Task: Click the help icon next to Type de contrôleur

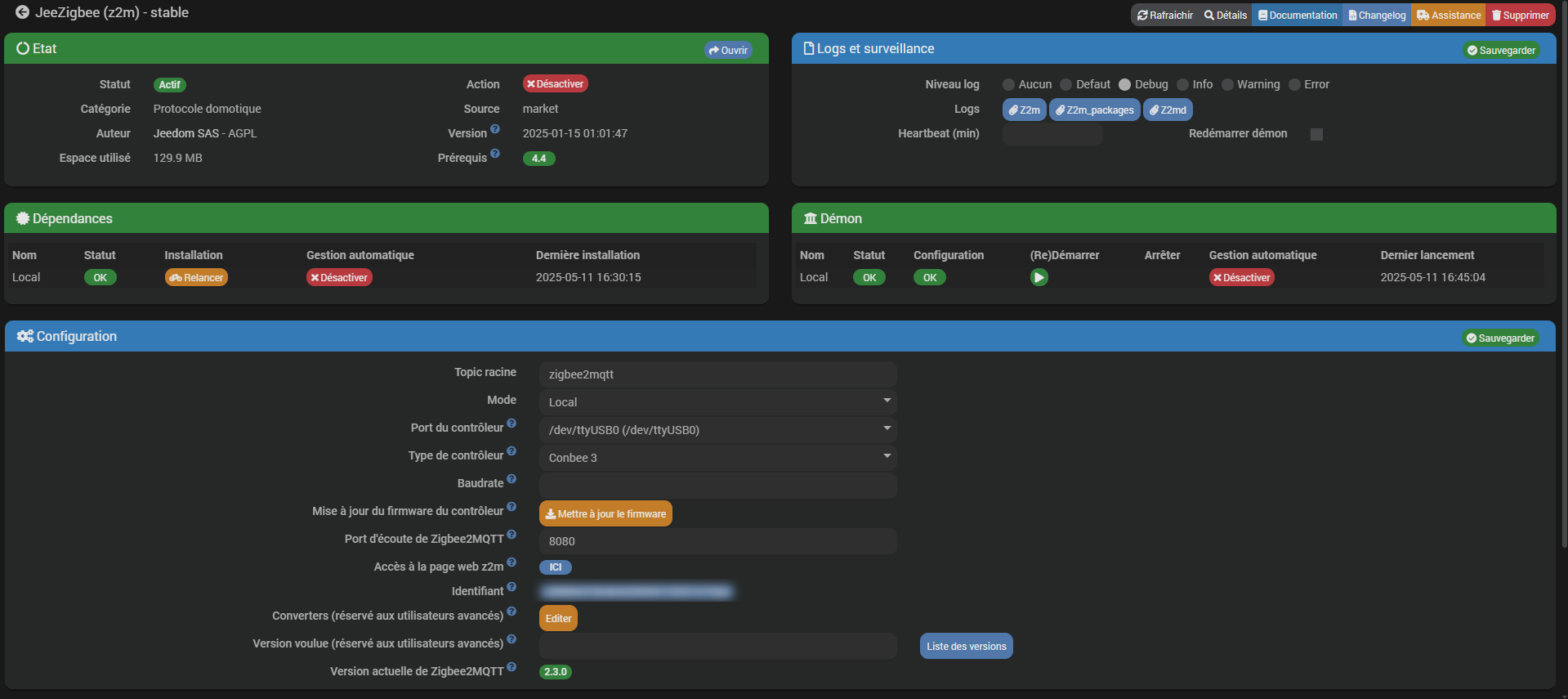Action: coord(511,451)
